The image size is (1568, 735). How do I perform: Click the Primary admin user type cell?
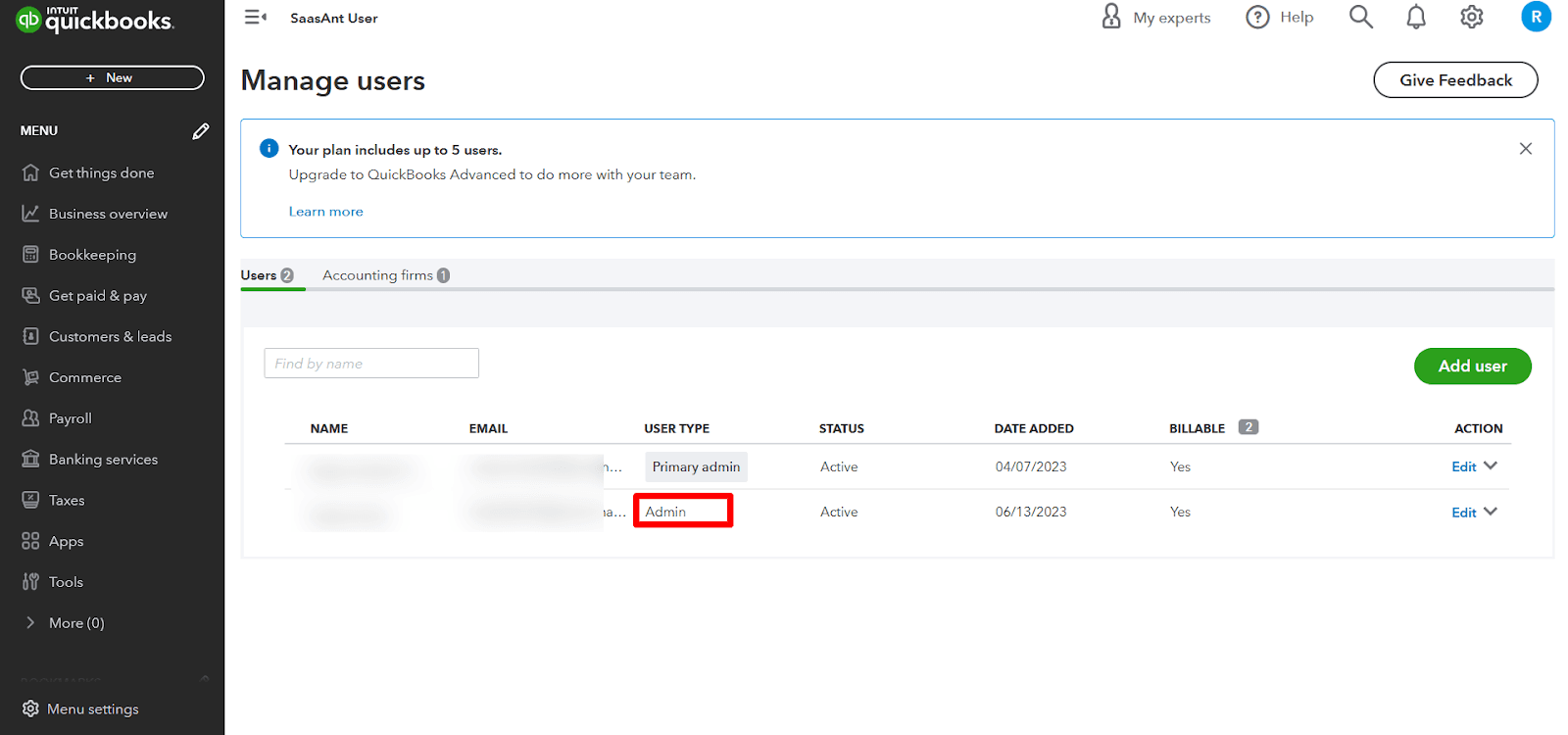(x=696, y=466)
